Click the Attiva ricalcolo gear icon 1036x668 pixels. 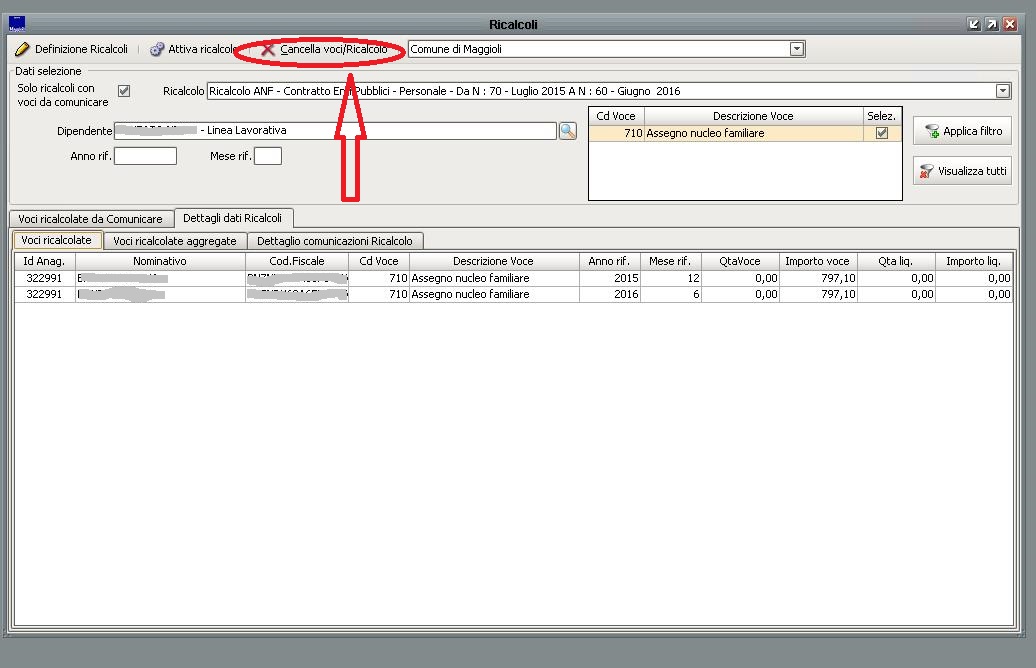[x=157, y=49]
